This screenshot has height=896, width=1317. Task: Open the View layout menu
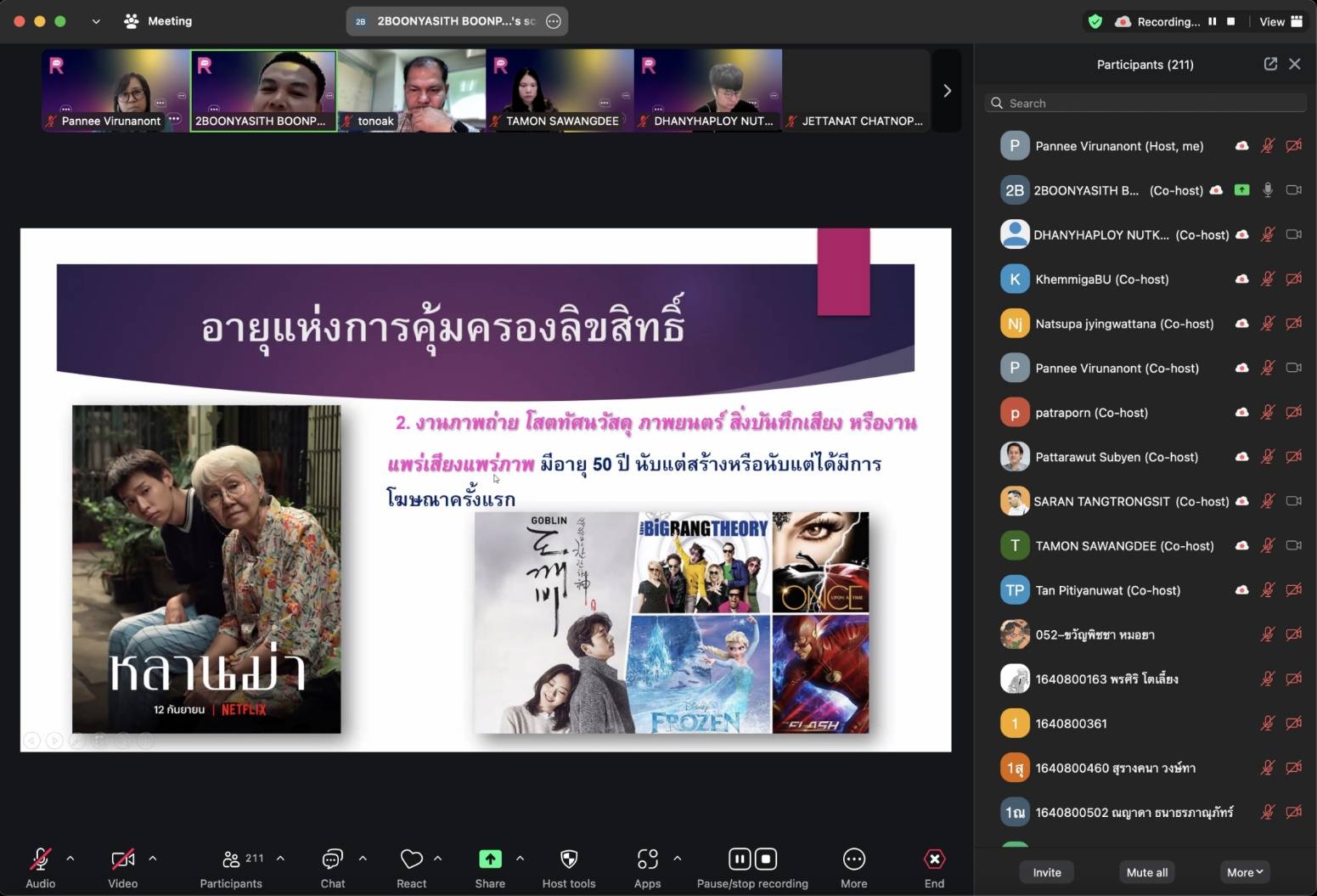pyautogui.click(x=1280, y=21)
